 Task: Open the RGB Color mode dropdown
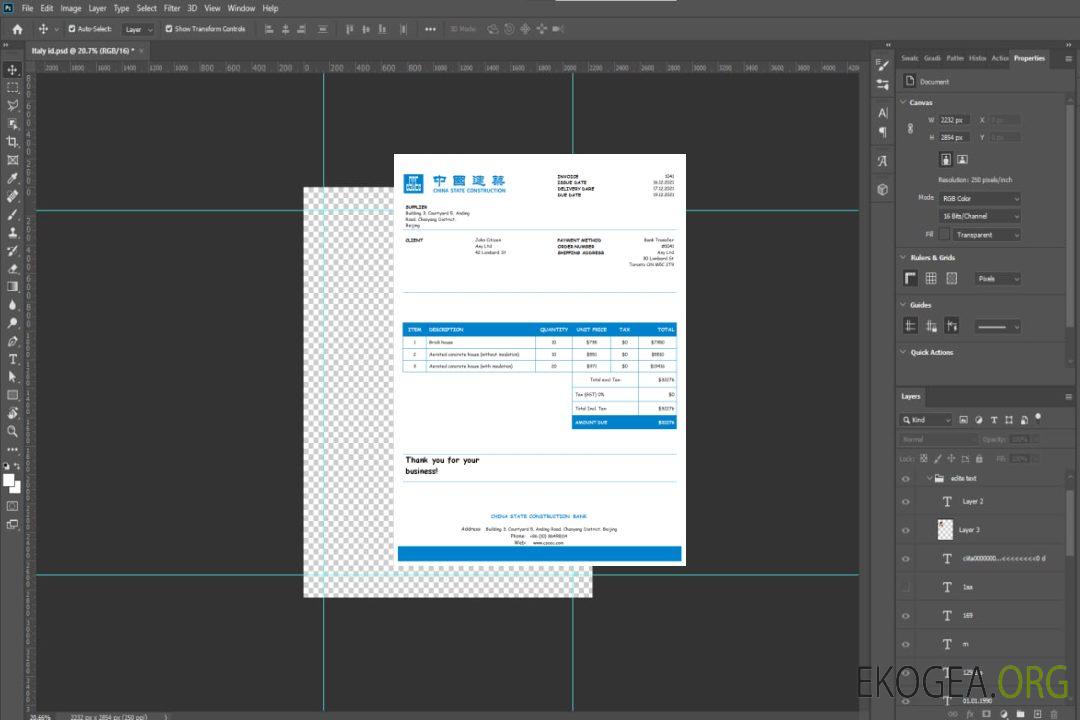[979, 198]
